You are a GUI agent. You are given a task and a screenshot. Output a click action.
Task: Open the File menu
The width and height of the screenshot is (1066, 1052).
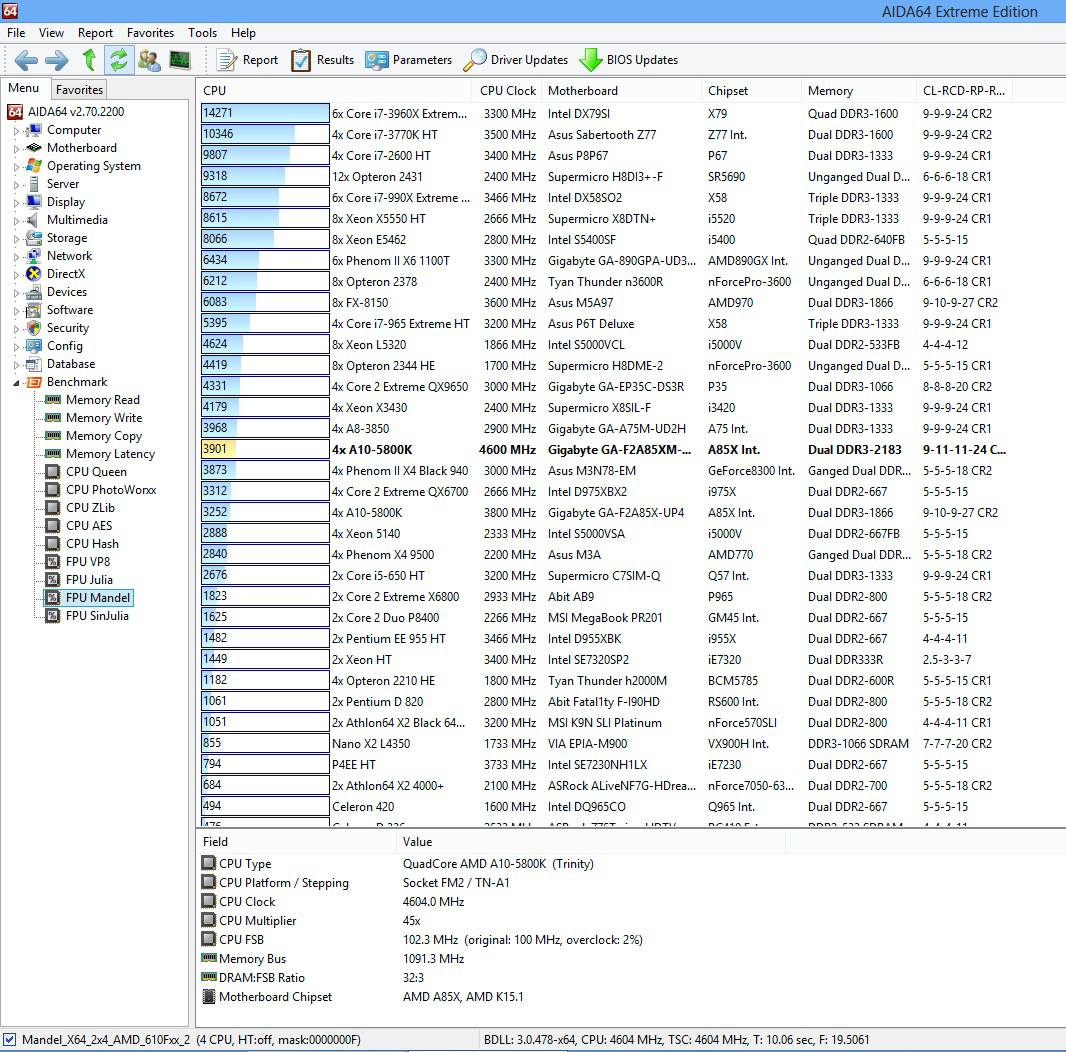(16, 33)
